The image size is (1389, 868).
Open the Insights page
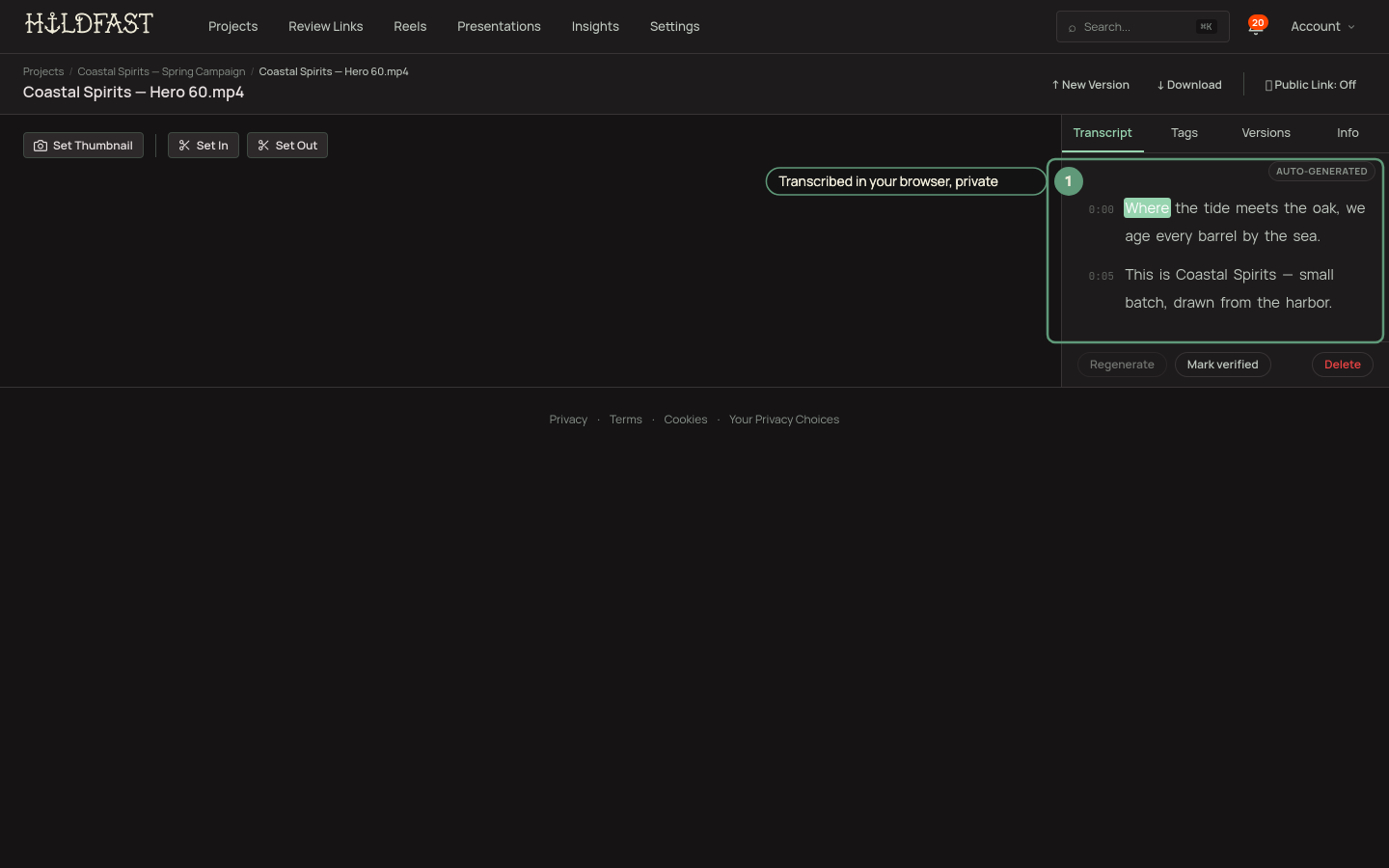(595, 26)
